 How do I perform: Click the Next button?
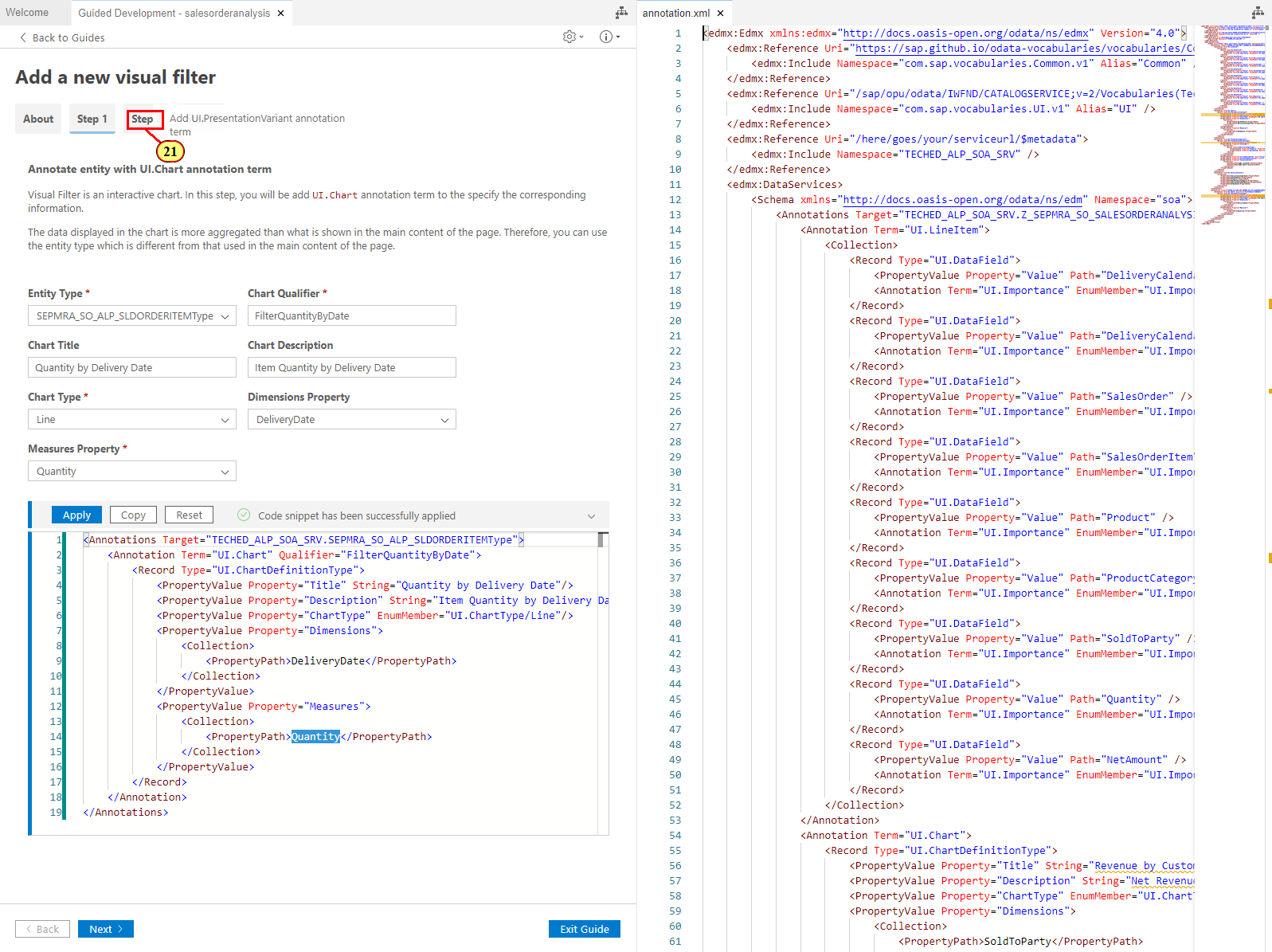pyautogui.click(x=106, y=929)
